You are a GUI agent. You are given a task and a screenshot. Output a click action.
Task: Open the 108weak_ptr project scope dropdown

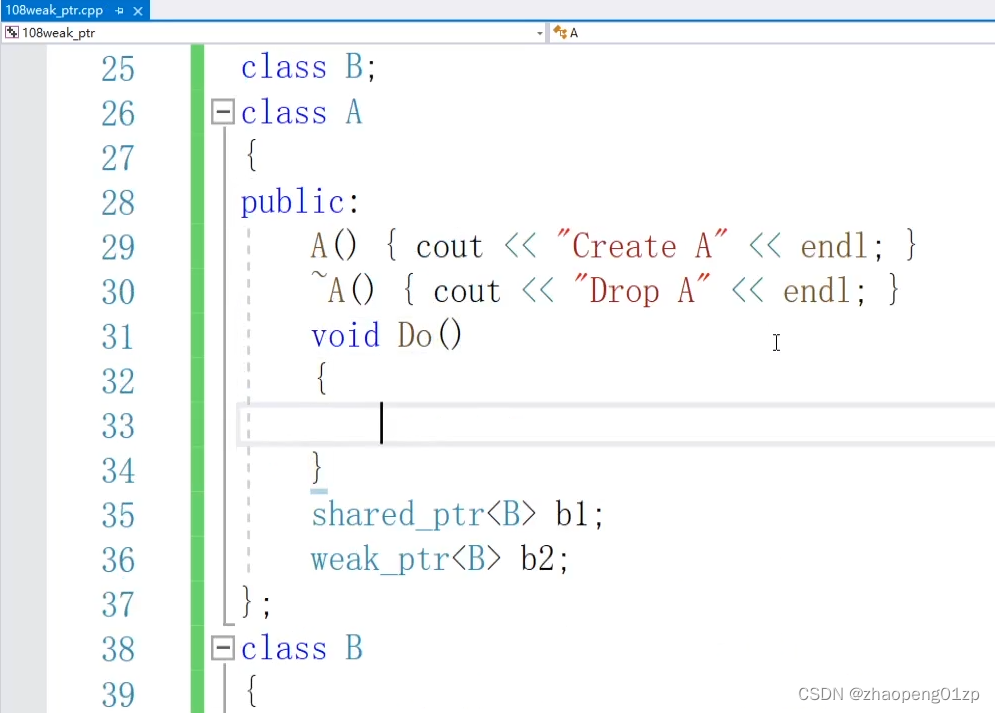540,32
